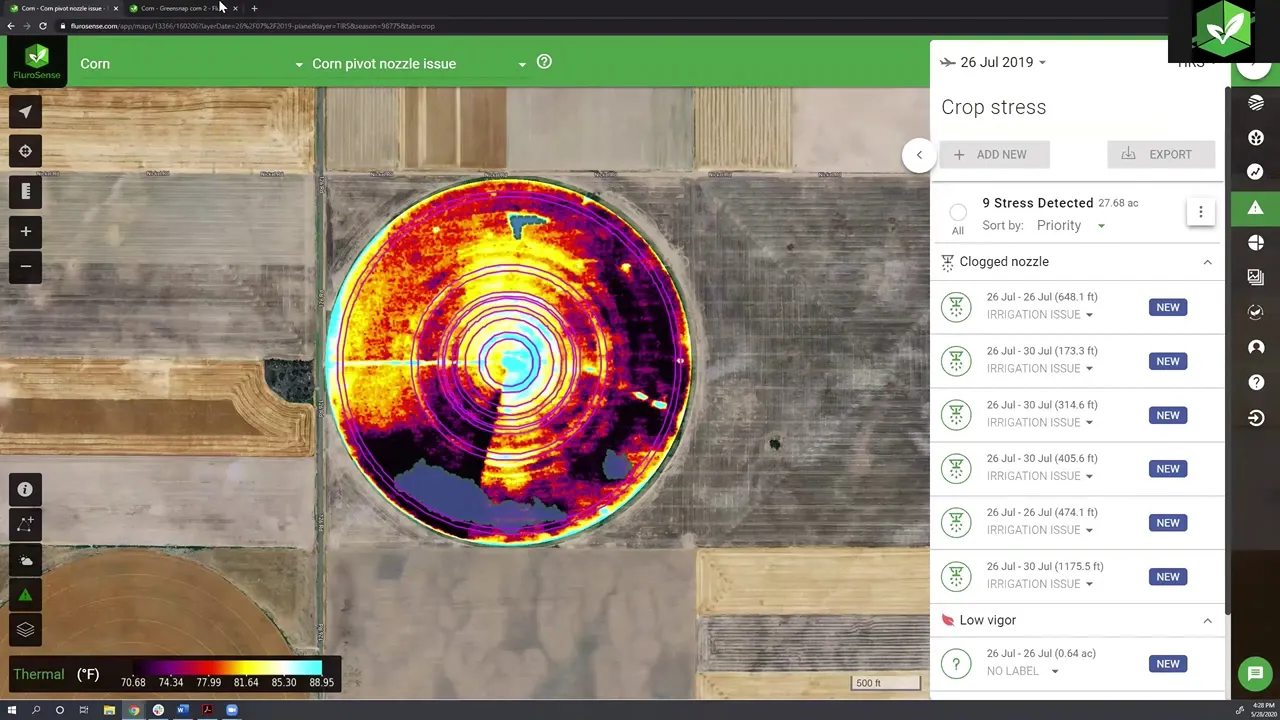Zoom in on the map
Viewport: 1280px width, 720px height.
click(25, 231)
